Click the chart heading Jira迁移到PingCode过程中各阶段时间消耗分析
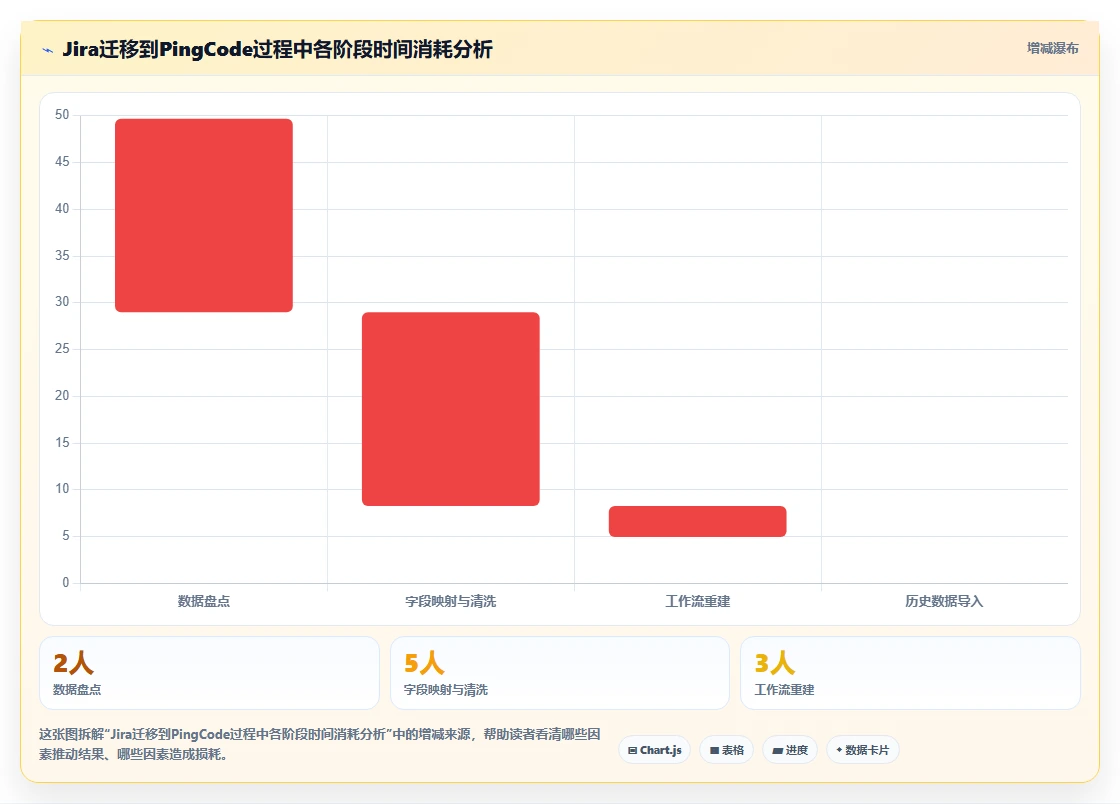 [277, 49]
